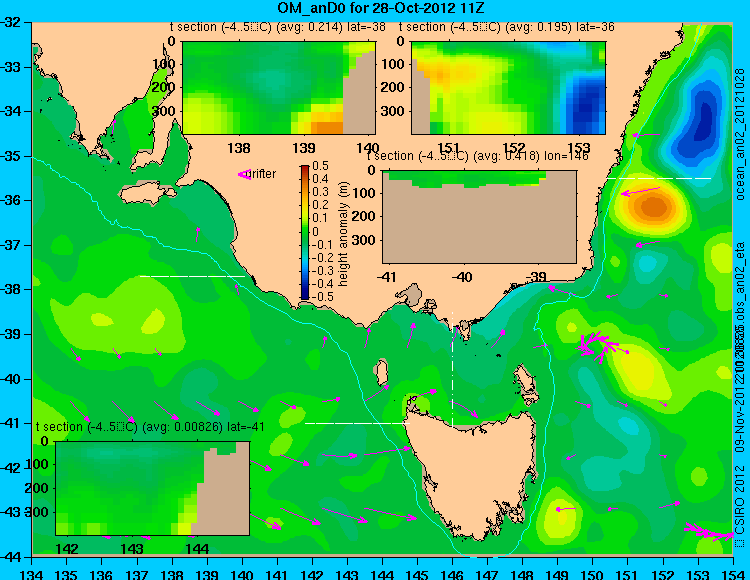The width and height of the screenshot is (750, 580).
Task: Click the 152 label under the lat=-36 inset
Action: 514,148
